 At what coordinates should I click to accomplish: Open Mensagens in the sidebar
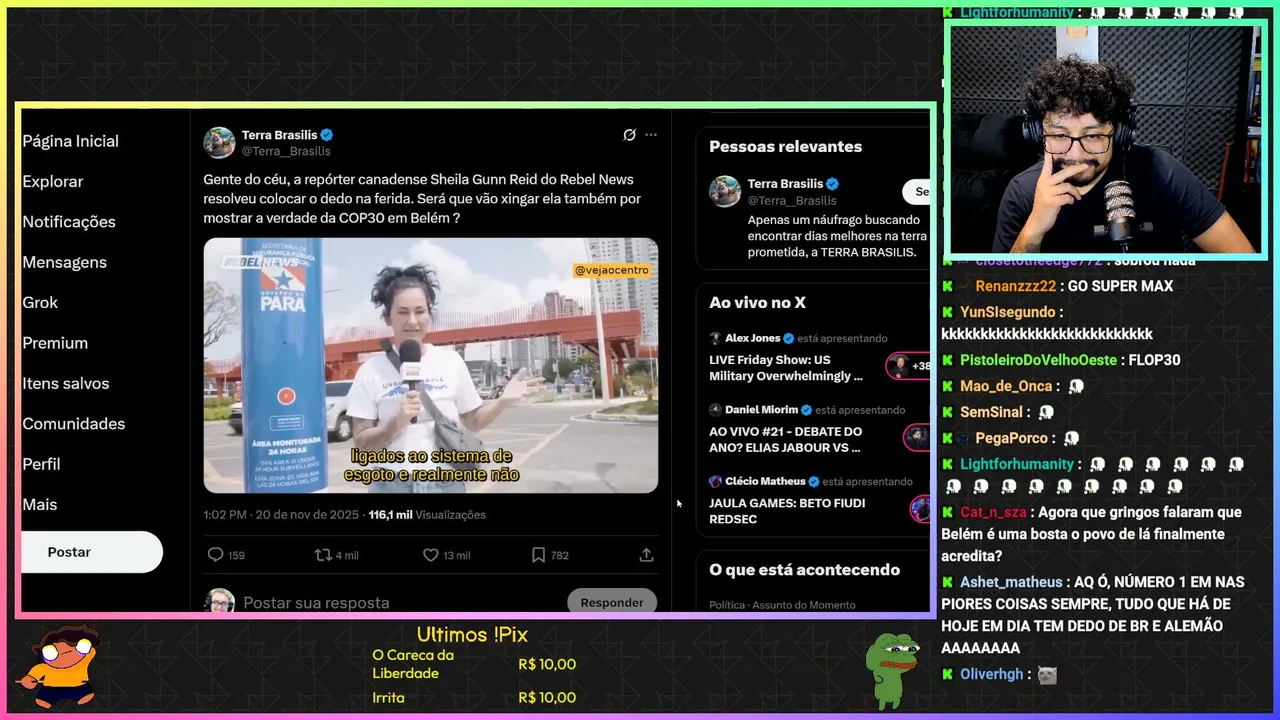pyautogui.click(x=64, y=262)
